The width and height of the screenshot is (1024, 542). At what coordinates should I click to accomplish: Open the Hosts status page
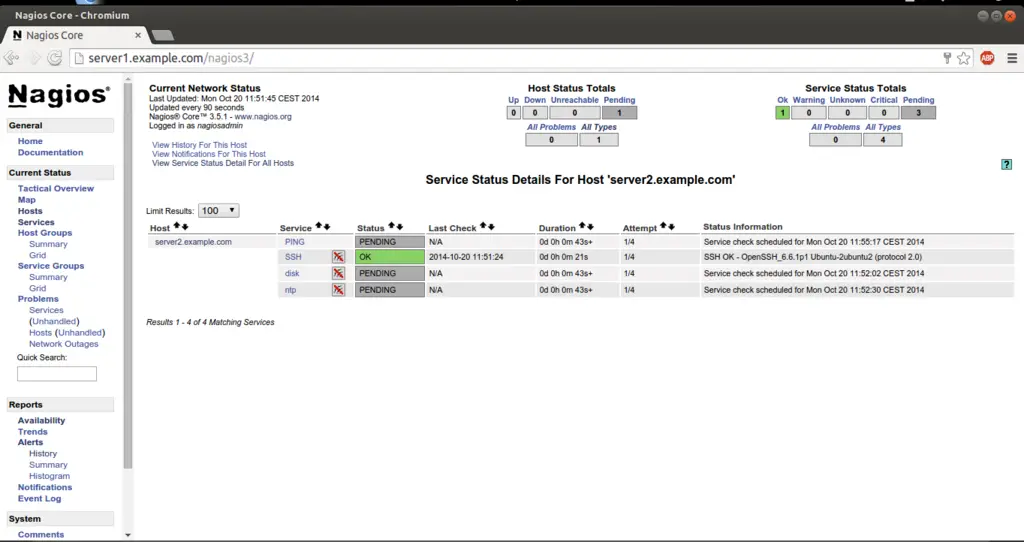click(x=30, y=211)
